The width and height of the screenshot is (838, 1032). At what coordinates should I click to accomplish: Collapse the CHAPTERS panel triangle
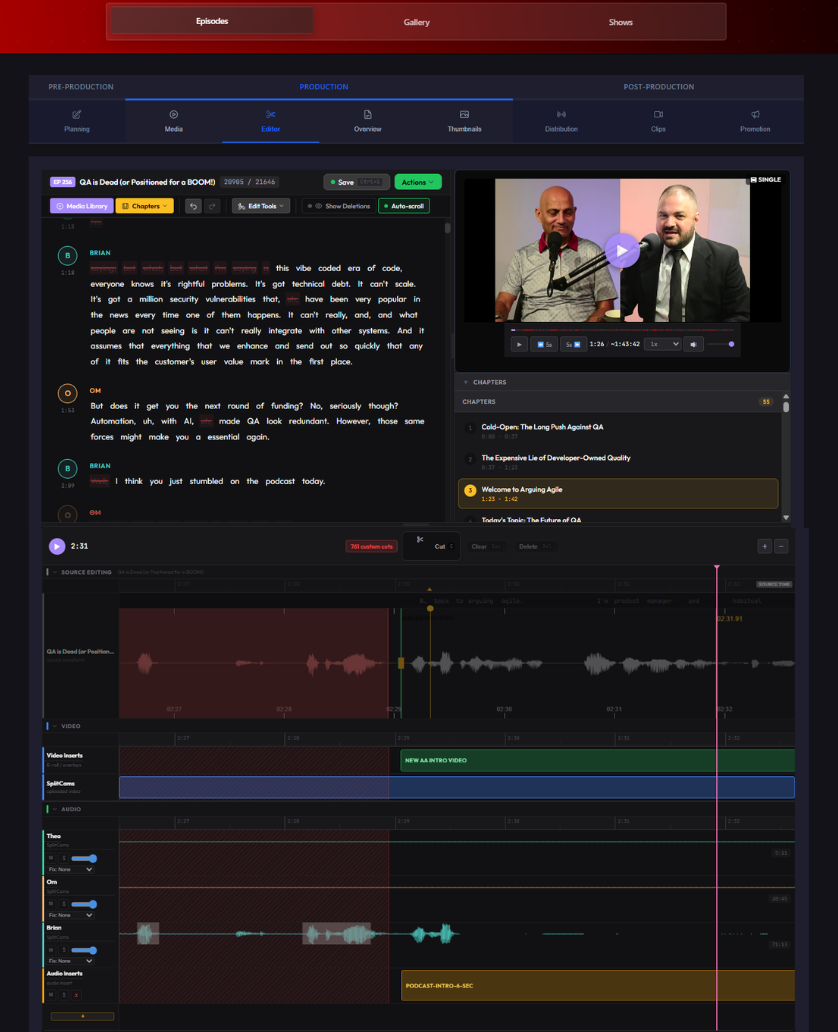tap(465, 382)
